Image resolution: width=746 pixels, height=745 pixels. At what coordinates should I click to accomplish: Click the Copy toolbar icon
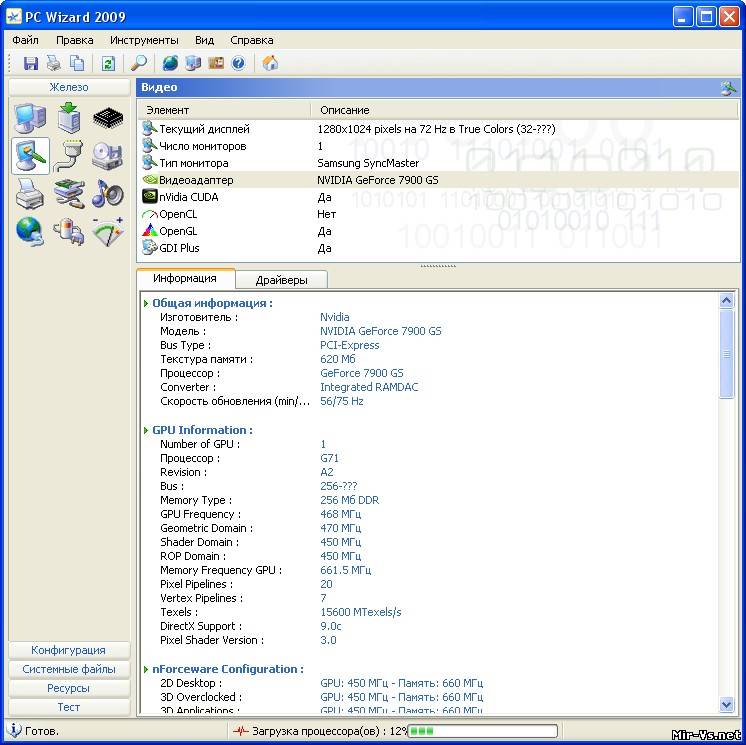76,63
